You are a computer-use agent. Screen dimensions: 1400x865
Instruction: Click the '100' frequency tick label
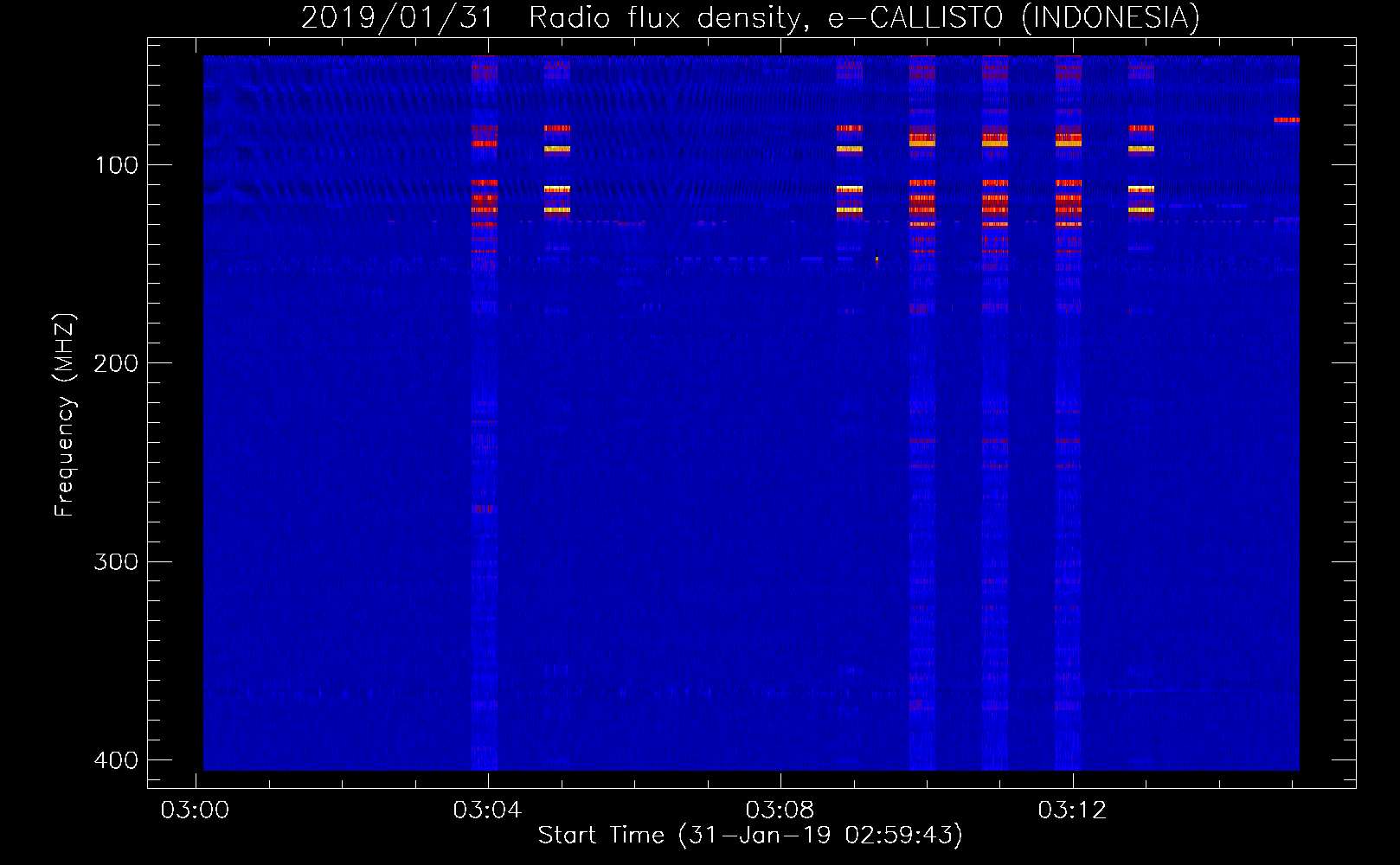(x=117, y=165)
